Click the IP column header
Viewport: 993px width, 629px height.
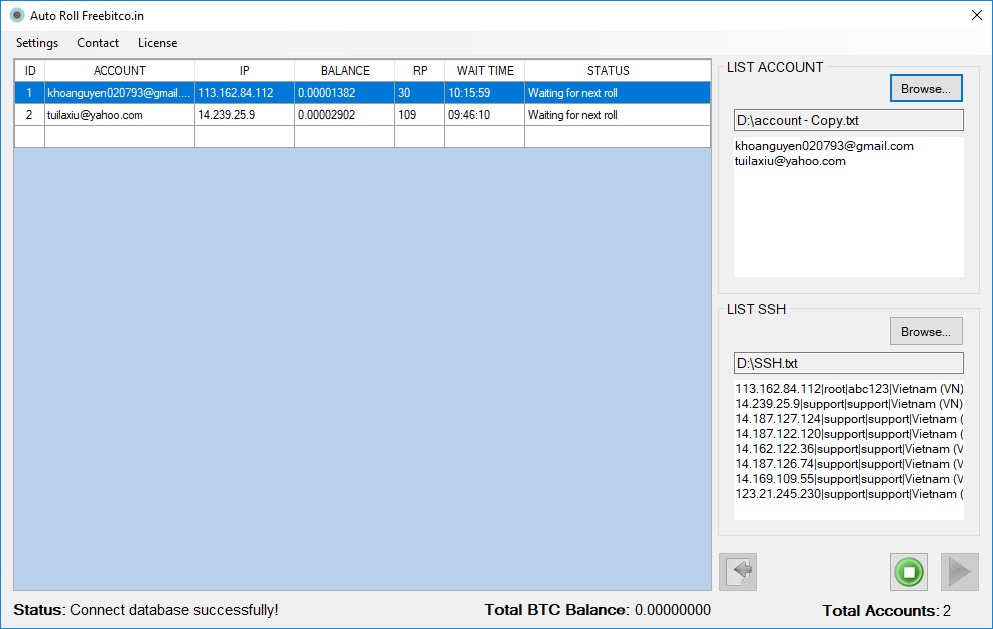tap(244, 71)
